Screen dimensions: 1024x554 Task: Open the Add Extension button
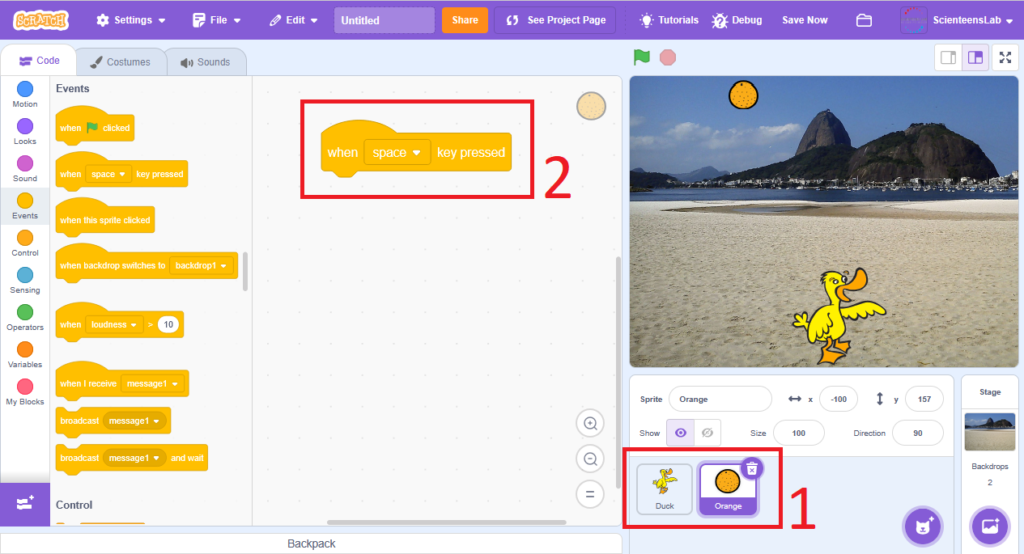pos(25,505)
